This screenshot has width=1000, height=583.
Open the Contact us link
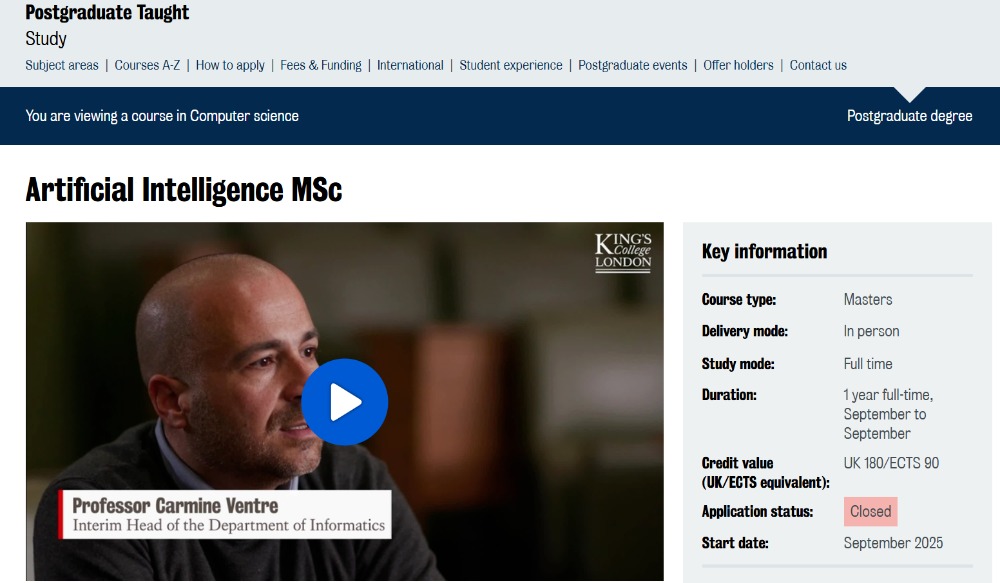click(x=818, y=65)
